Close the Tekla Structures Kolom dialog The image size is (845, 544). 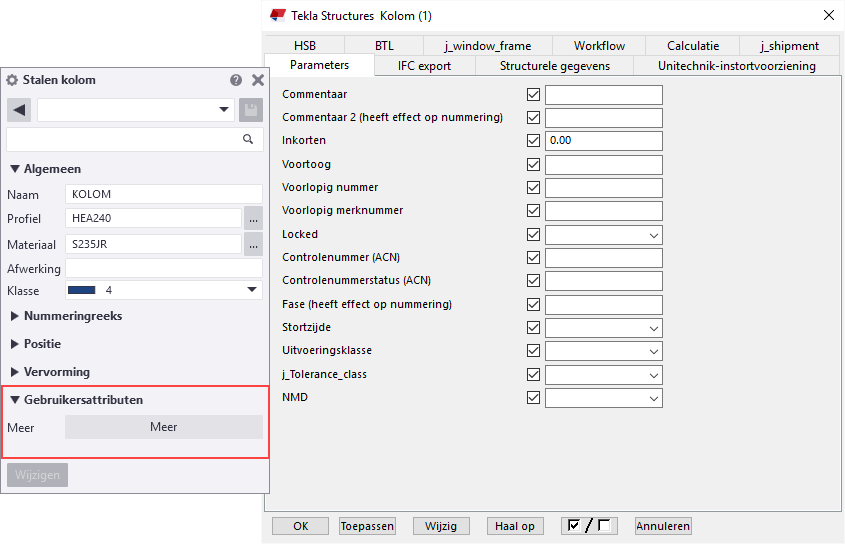pyautogui.click(x=829, y=15)
